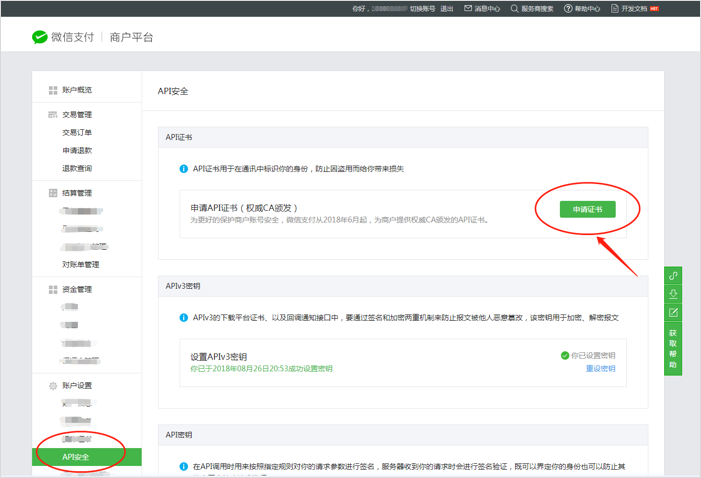This screenshot has height=478, width=701.
Task: Expand the 结算管理 sidebar section
Action: point(76,193)
